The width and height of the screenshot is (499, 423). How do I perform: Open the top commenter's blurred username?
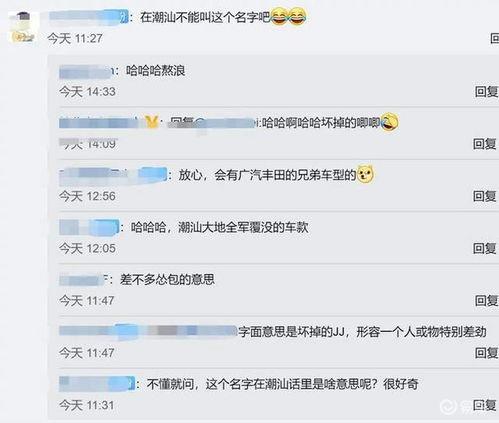click(89, 16)
